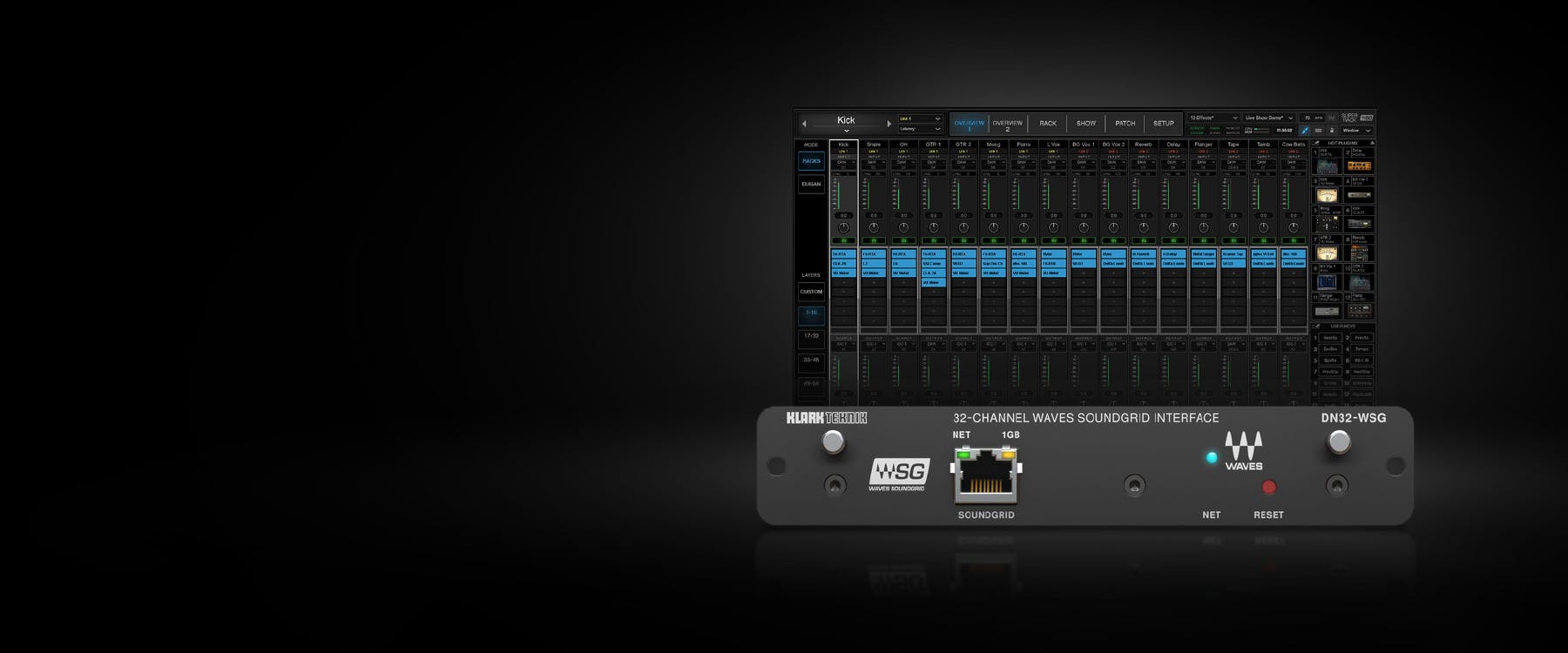
Task: Open the Kramer Tape plugin on Tape channel
Action: 1233,254
